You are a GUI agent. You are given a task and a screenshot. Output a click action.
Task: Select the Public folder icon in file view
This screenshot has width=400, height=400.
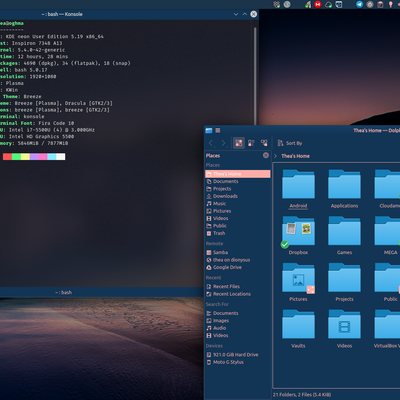387,278
